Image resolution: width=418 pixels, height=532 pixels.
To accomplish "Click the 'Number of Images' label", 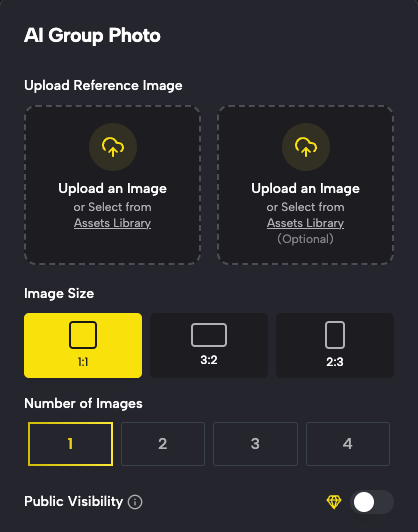I will tap(83, 403).
